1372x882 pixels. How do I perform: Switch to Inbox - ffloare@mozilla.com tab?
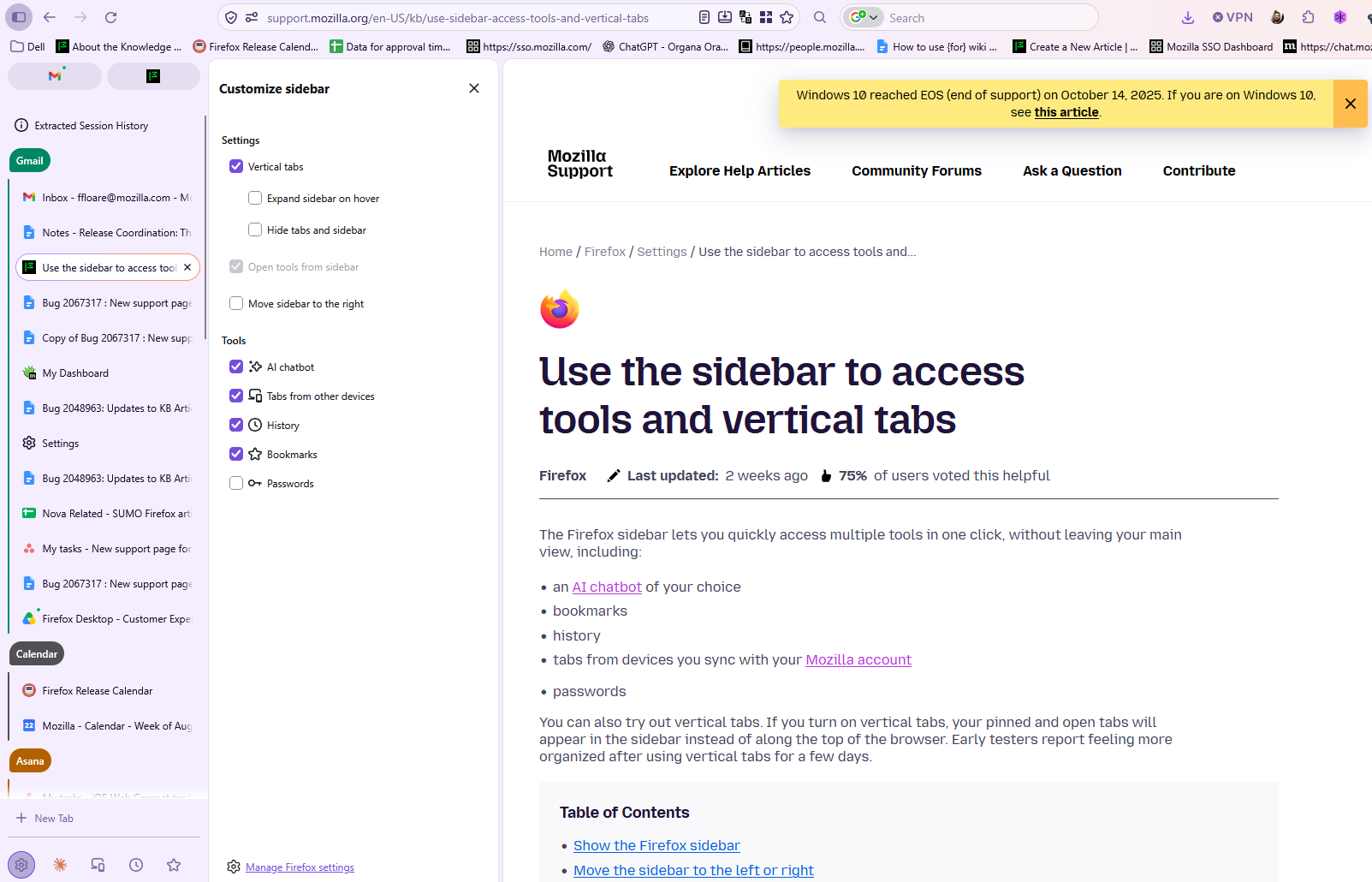coord(108,197)
